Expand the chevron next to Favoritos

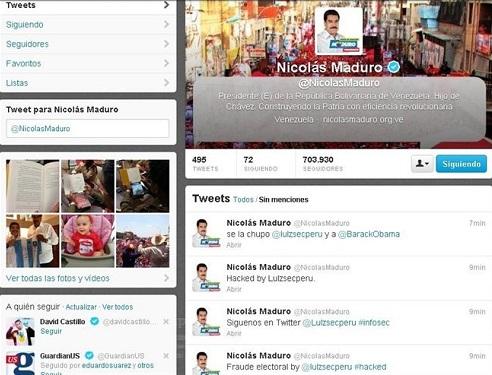(x=166, y=63)
